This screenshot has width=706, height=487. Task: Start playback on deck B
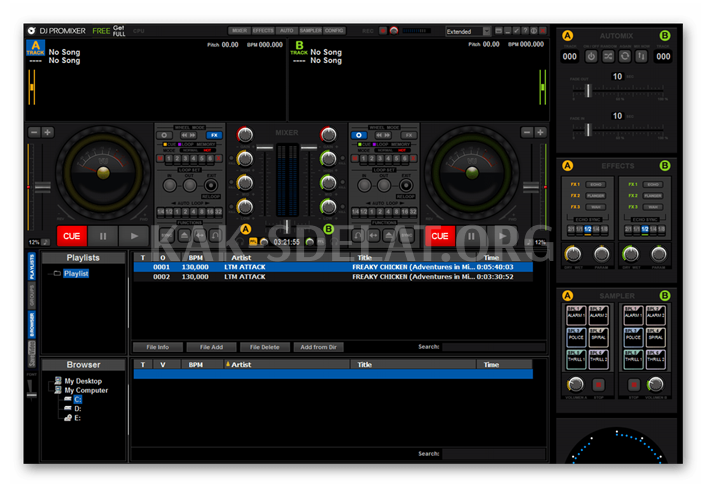(x=502, y=236)
